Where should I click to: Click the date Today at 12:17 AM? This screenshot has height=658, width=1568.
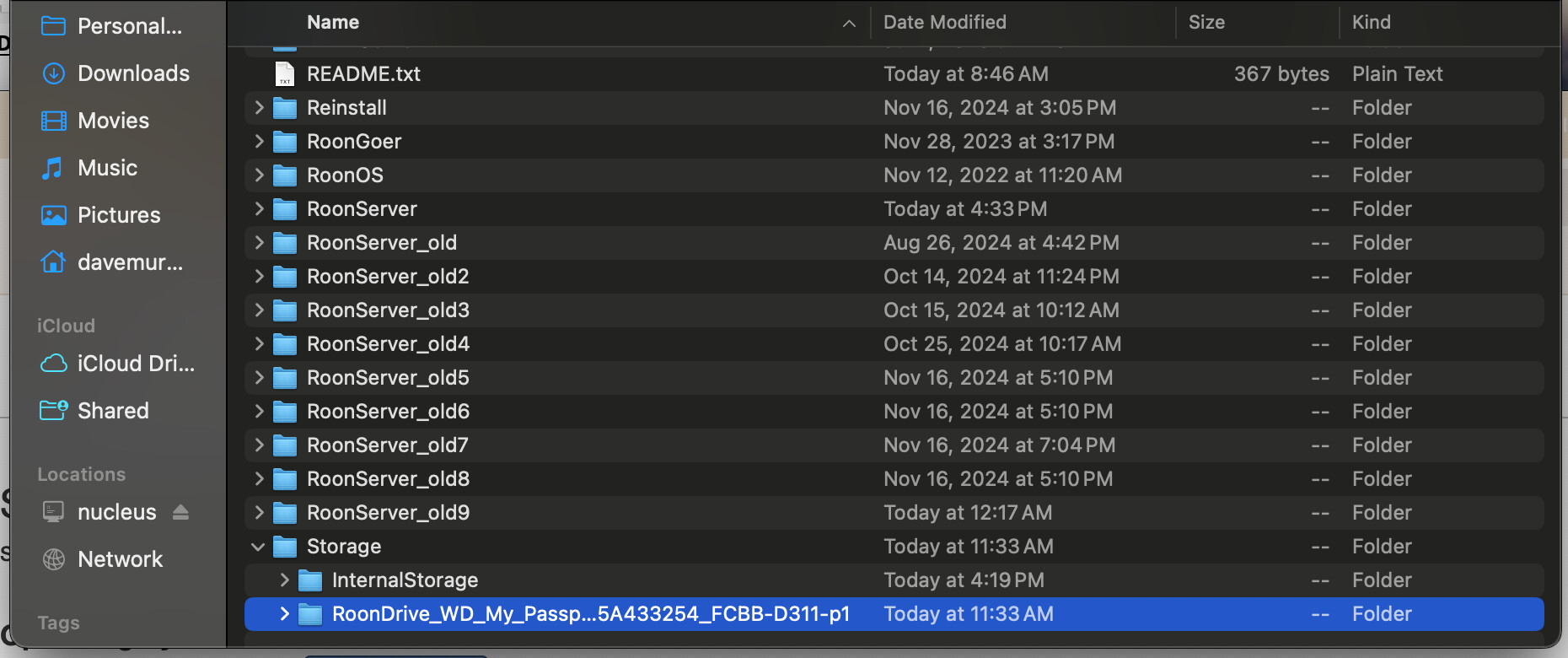point(968,513)
